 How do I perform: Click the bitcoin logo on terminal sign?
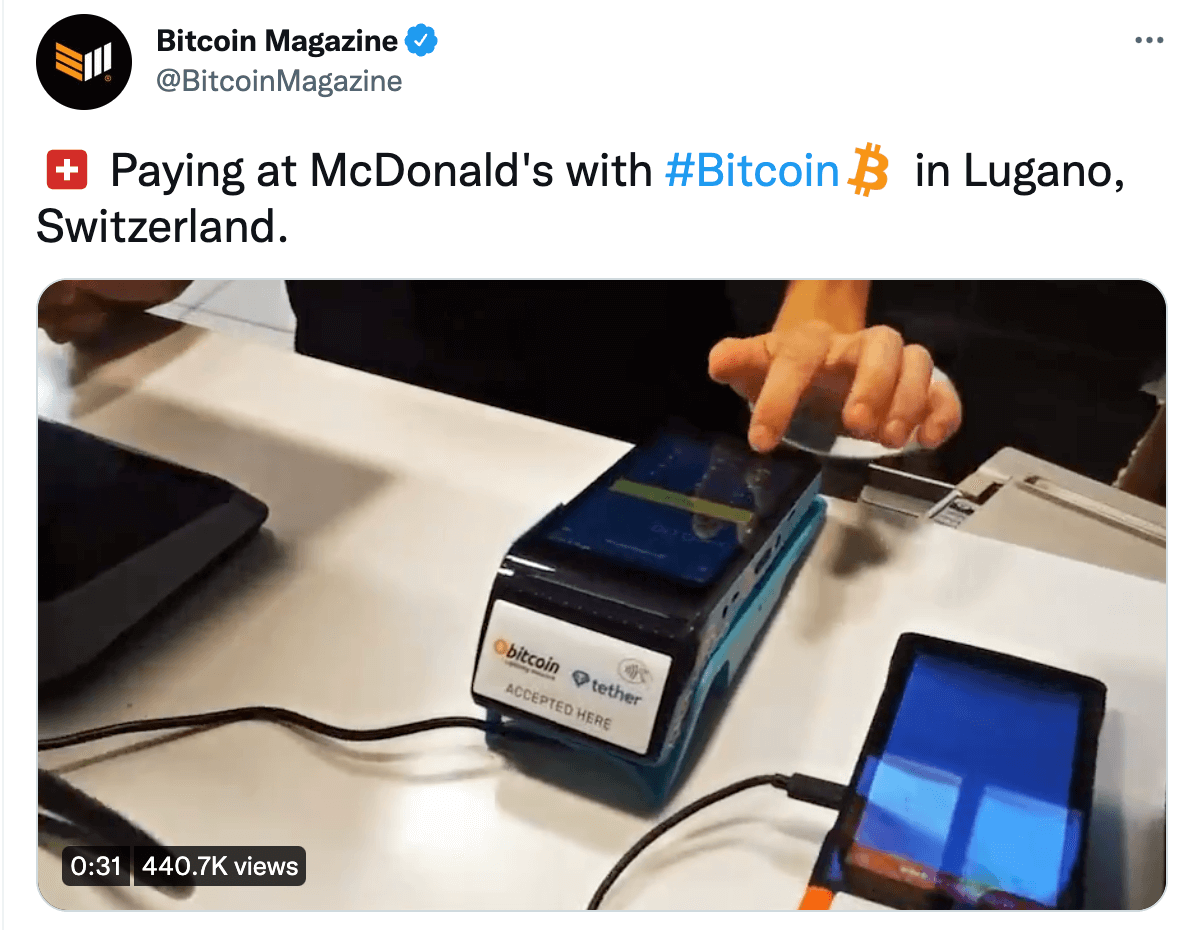click(x=526, y=654)
